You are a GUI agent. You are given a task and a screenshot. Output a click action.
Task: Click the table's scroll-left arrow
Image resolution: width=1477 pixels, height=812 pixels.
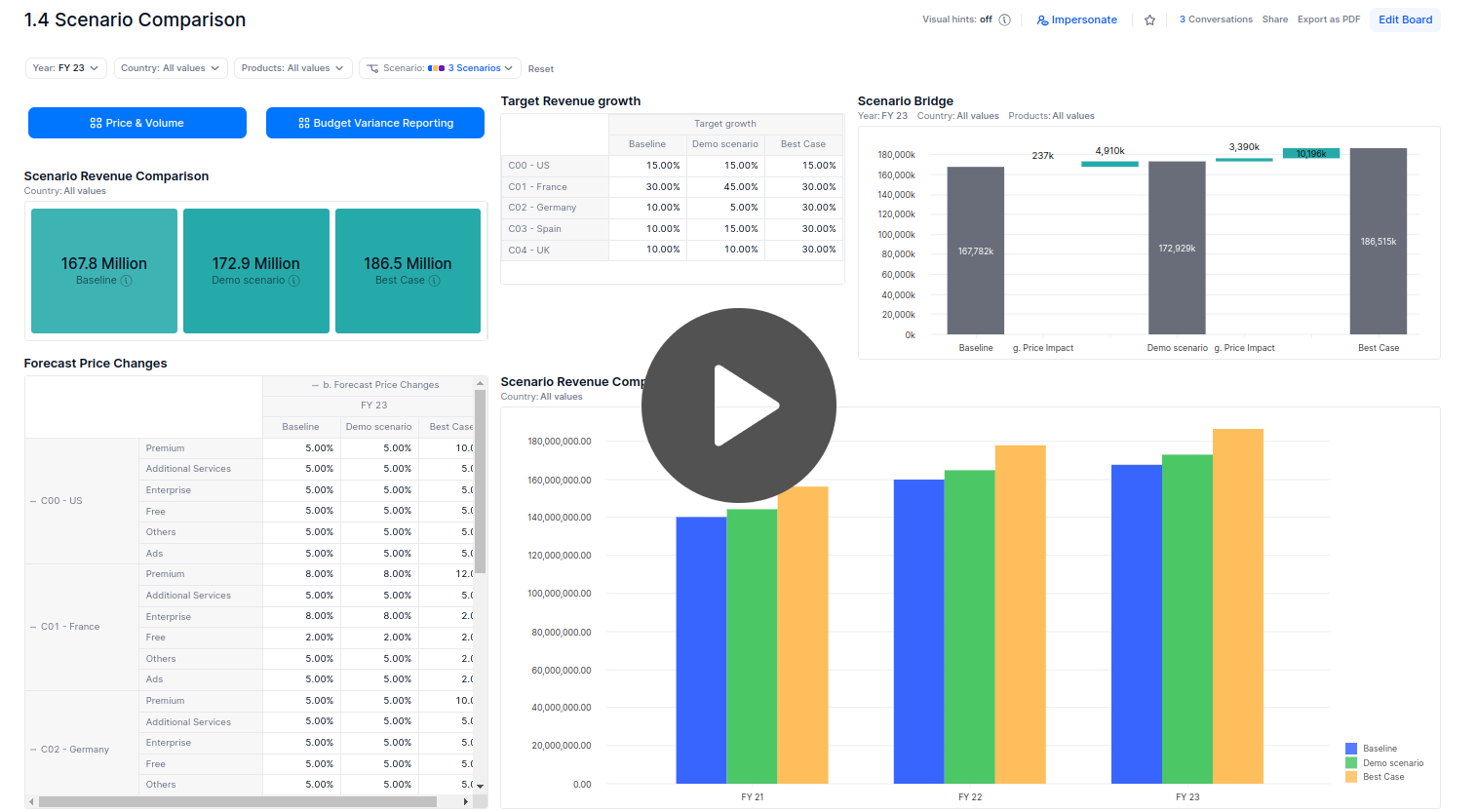[x=31, y=802]
